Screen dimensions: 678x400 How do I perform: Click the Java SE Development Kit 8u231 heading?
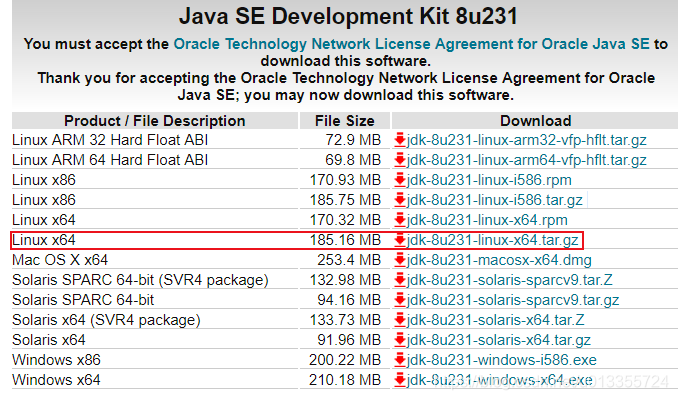click(348, 16)
